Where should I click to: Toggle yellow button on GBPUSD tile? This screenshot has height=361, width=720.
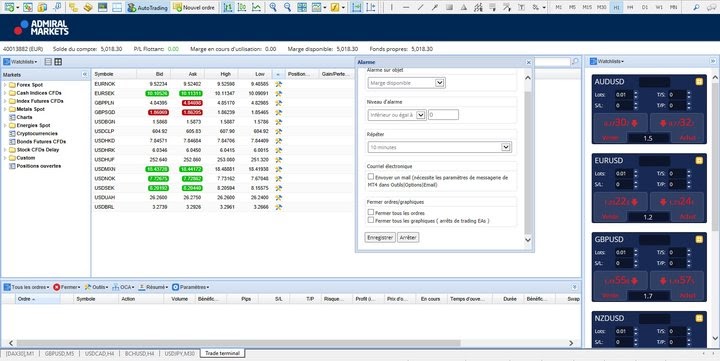[699, 240]
